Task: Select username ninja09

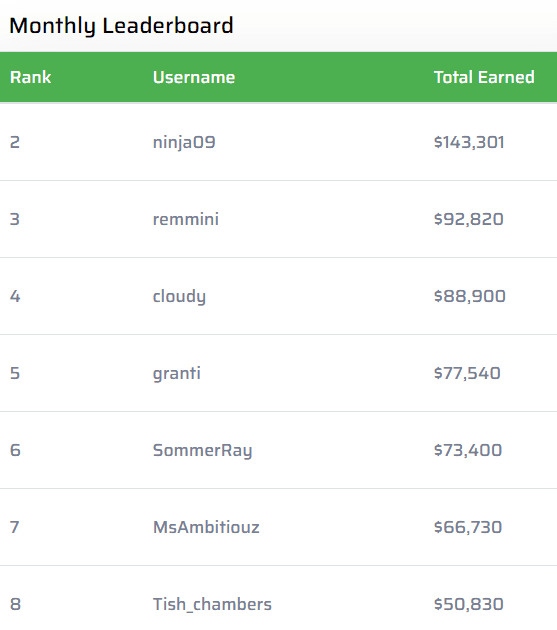Action: click(184, 143)
